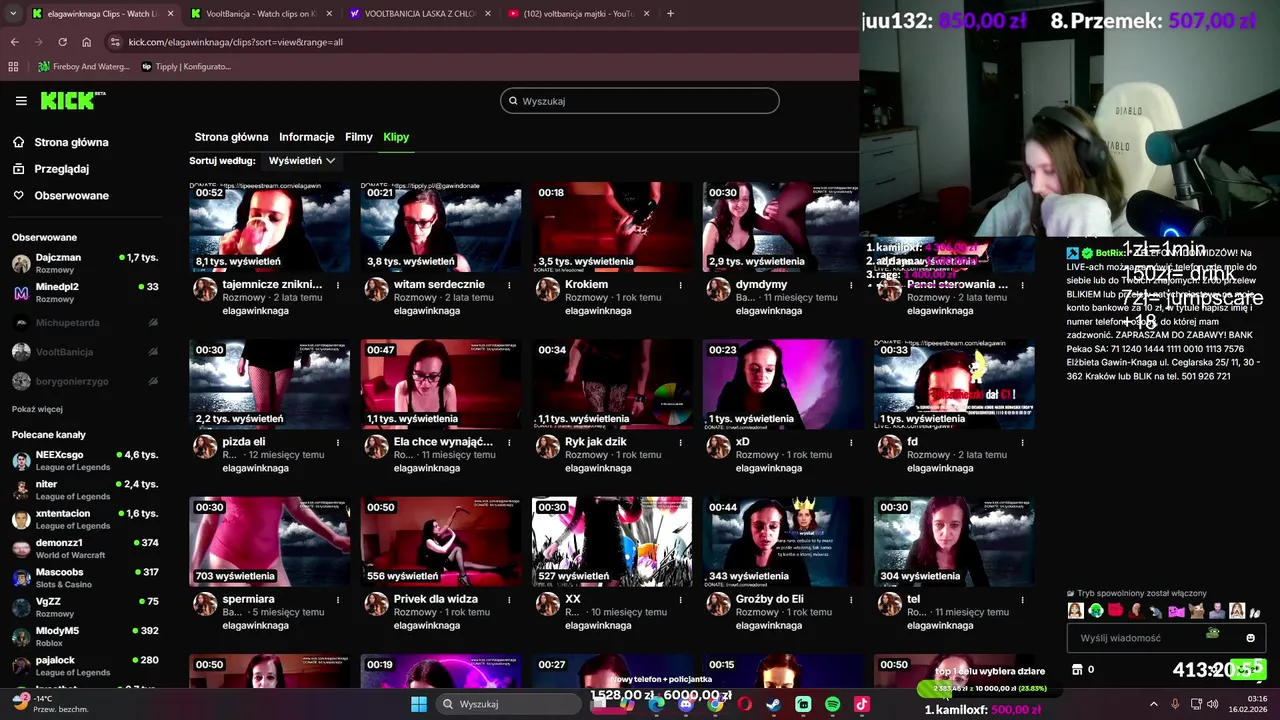Viewport: 1280px width, 720px height.
Task: Open Mascoobs recommended channel
Action: pyautogui.click(x=85, y=578)
